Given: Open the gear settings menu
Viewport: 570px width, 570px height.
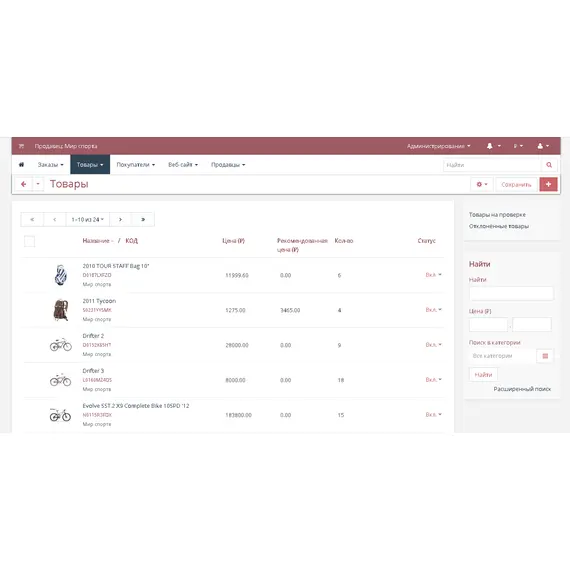Looking at the screenshot, I should tap(482, 184).
